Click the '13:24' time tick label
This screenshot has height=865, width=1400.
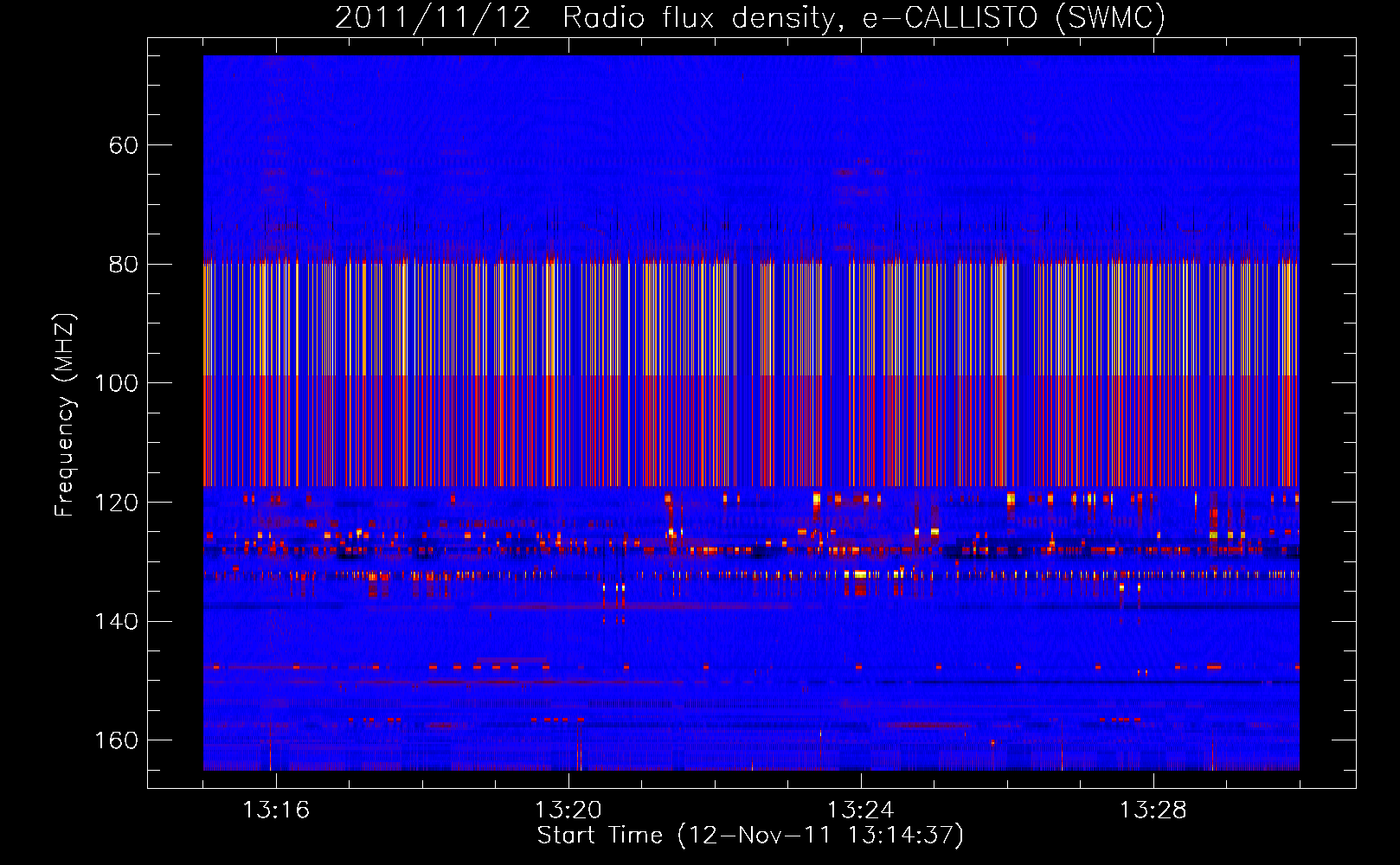(861, 811)
